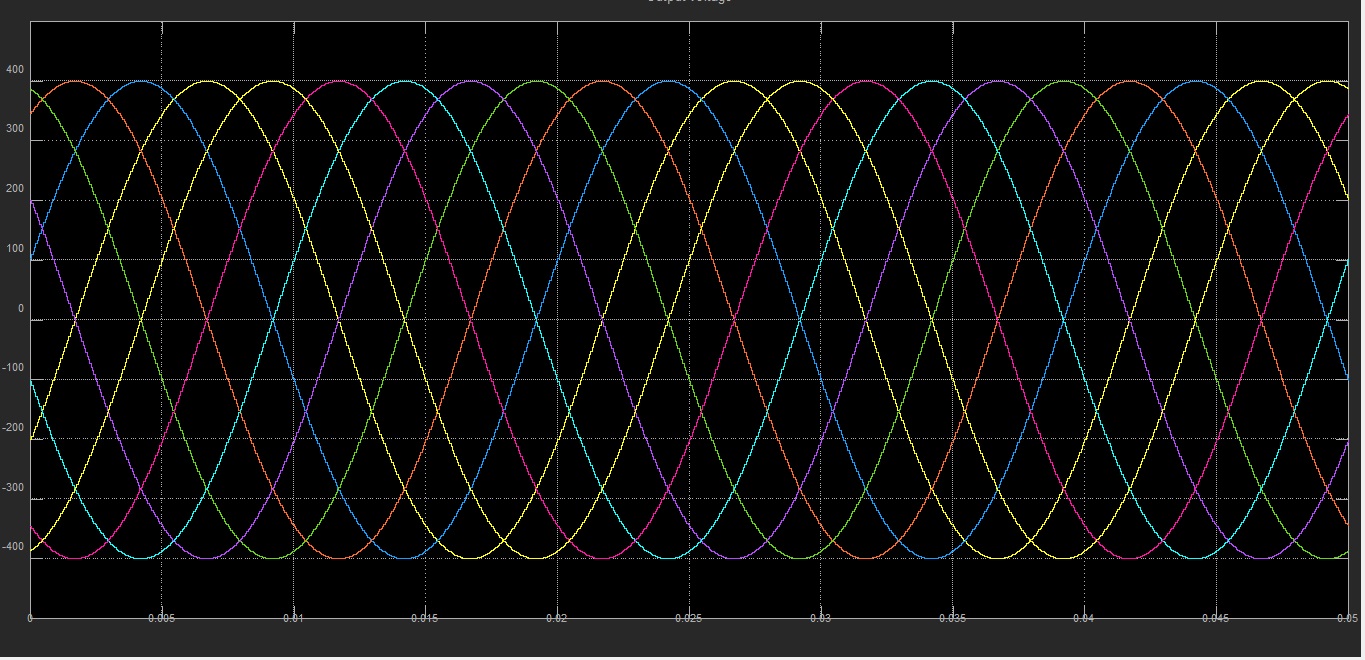Image resolution: width=1365 pixels, height=660 pixels.
Task: Select the 0.015 time axis label
Action: [426, 619]
